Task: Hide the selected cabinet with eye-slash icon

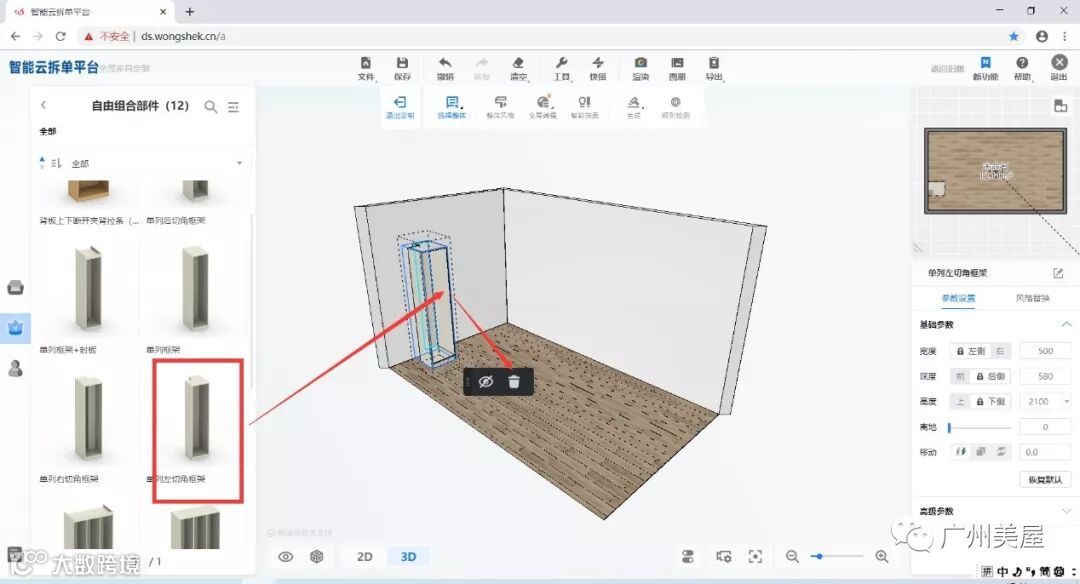Action: pos(486,382)
